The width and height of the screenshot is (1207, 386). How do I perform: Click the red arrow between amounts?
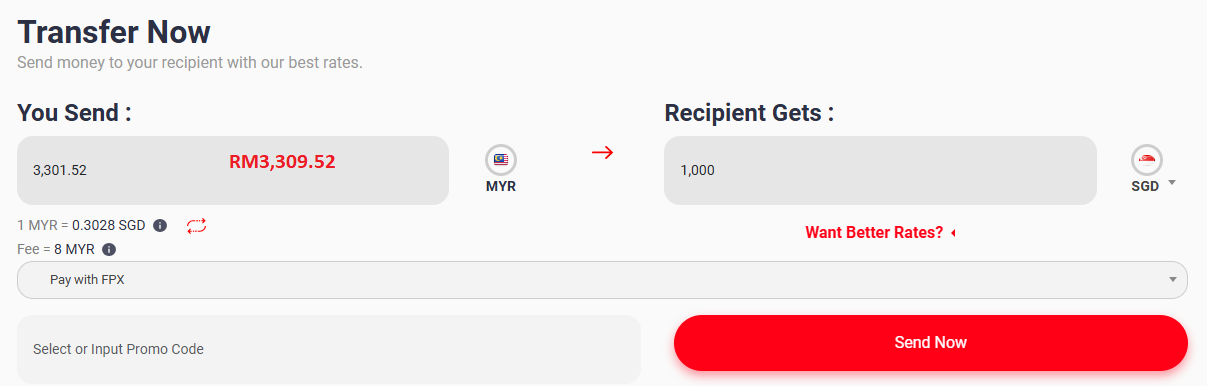coord(602,153)
